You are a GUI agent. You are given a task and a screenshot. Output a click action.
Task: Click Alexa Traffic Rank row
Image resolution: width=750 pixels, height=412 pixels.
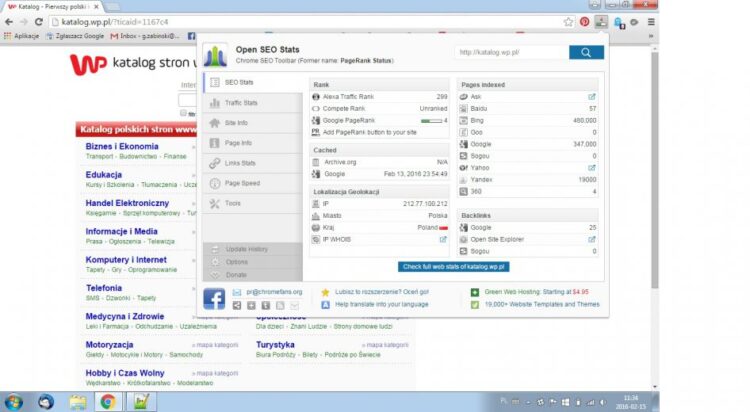click(380, 97)
